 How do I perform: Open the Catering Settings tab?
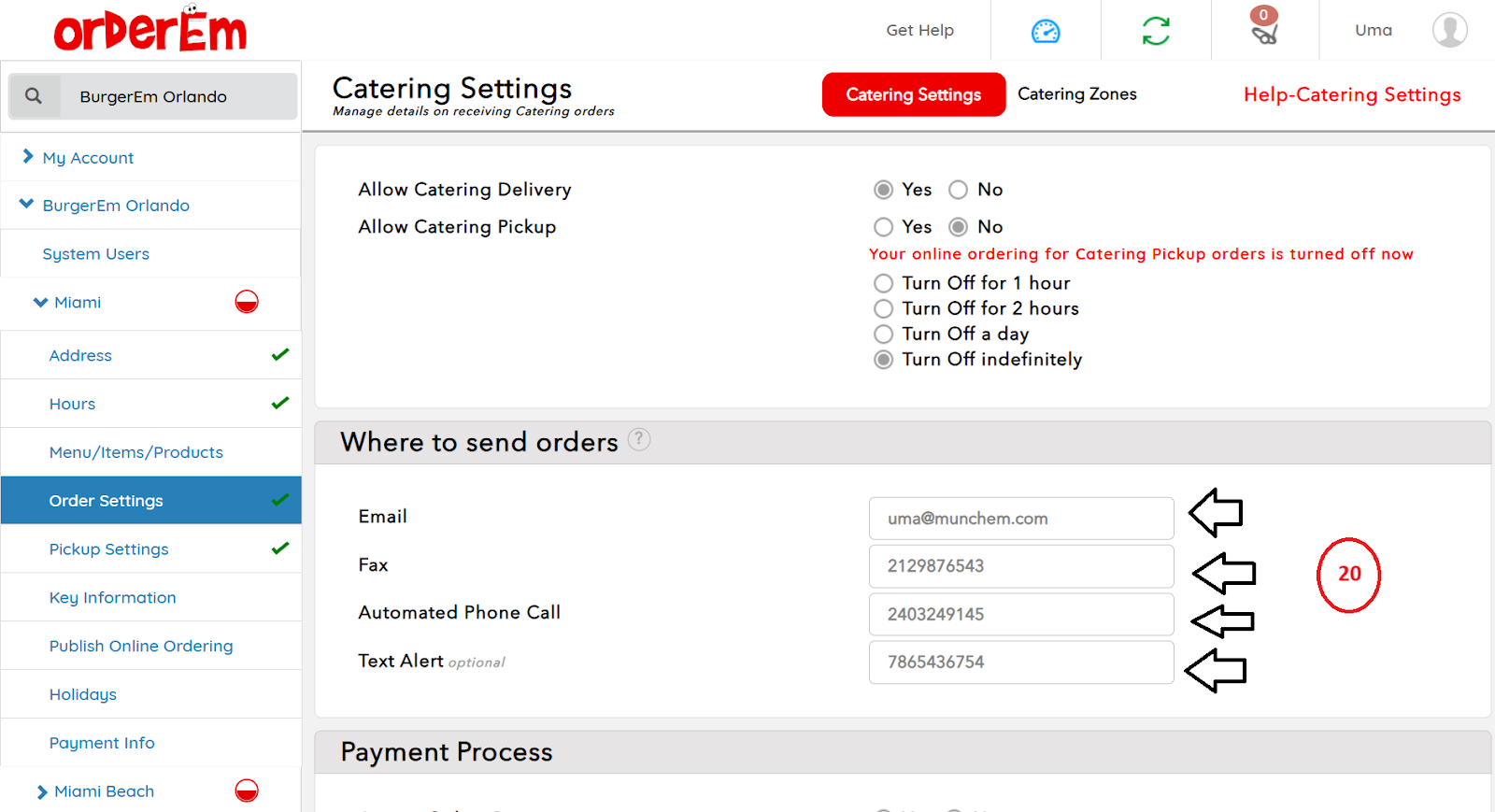coord(913,94)
